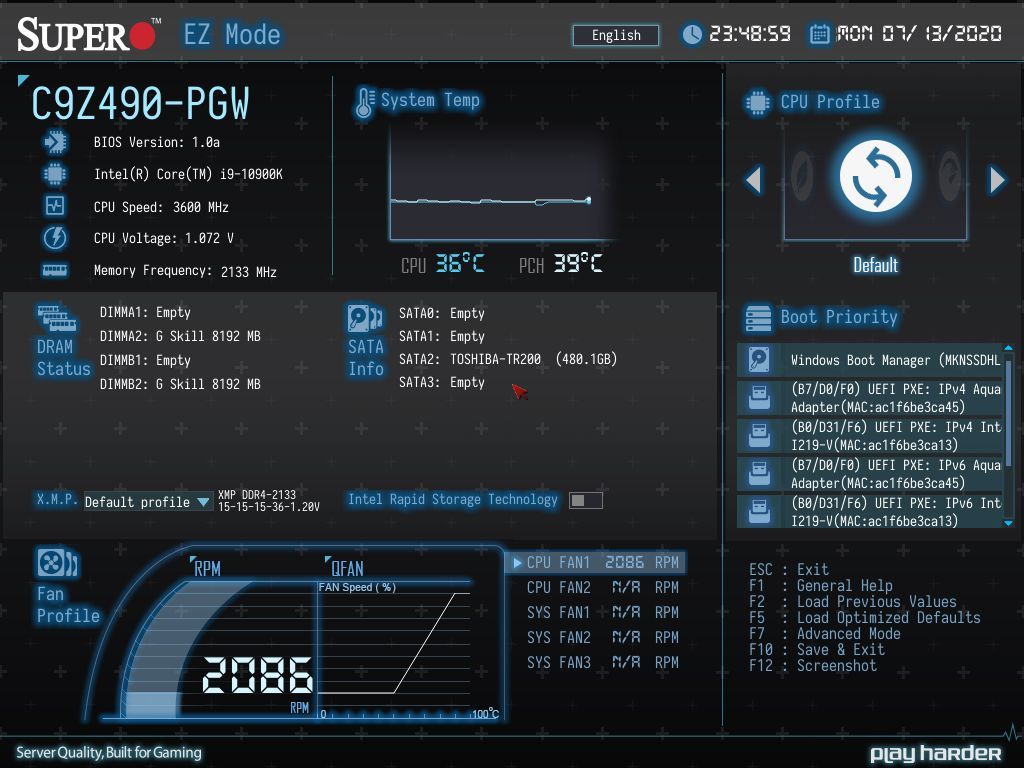Click network icon of IPv6 I219-V entry
The image size is (1024, 768).
(x=759, y=511)
